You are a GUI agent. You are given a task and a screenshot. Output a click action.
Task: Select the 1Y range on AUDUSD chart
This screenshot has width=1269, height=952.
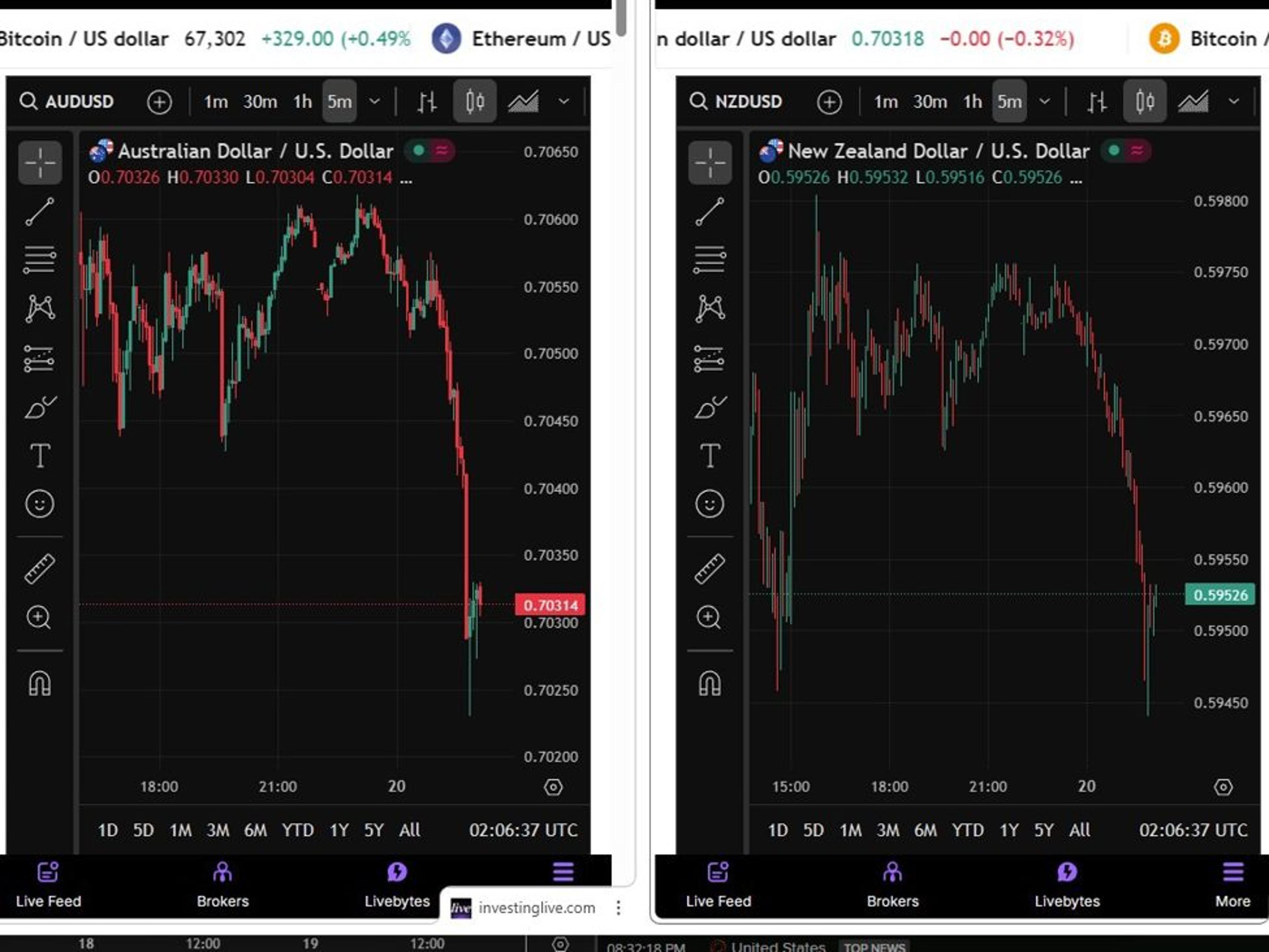338,830
